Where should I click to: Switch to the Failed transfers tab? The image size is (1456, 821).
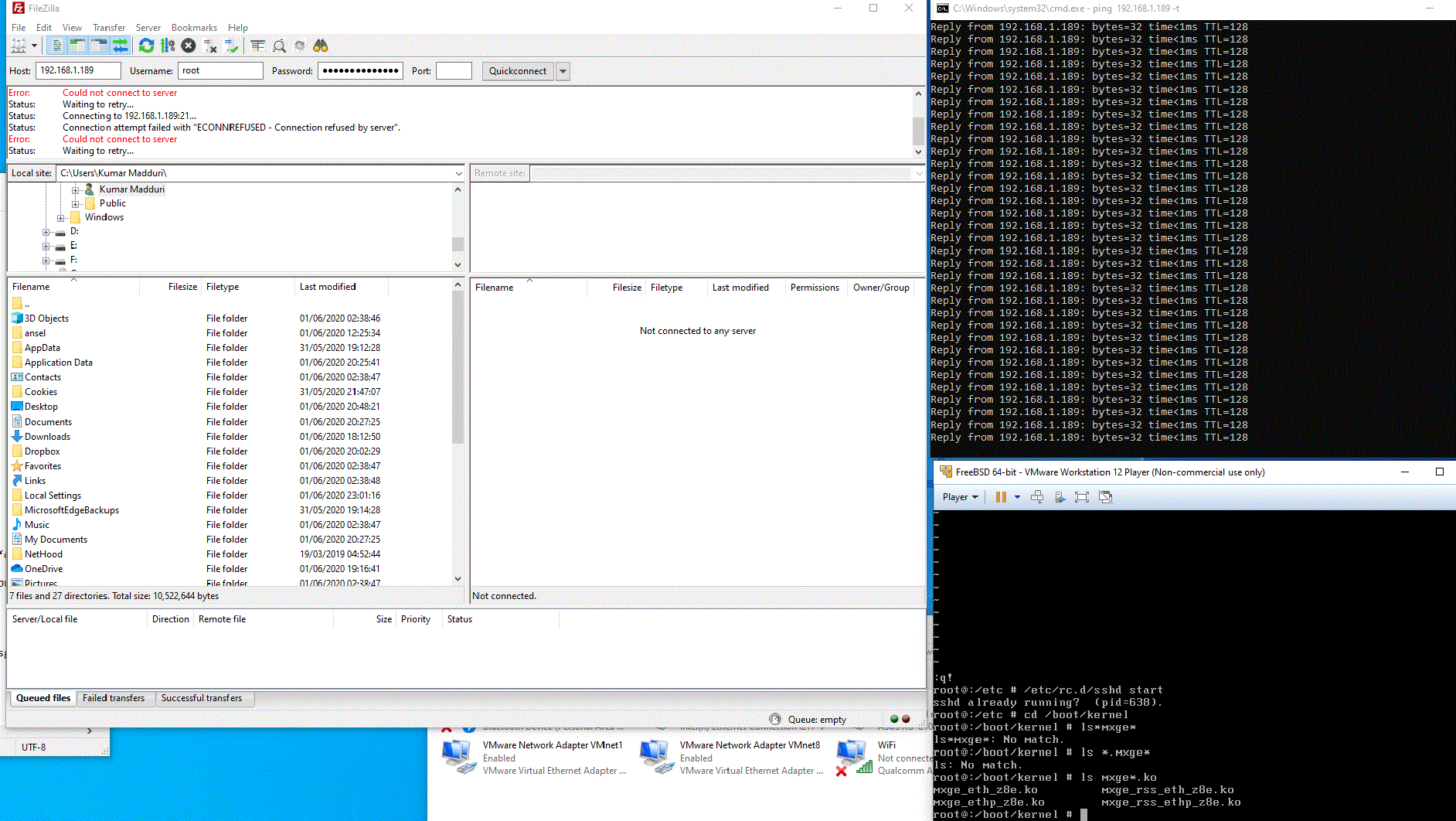(114, 698)
